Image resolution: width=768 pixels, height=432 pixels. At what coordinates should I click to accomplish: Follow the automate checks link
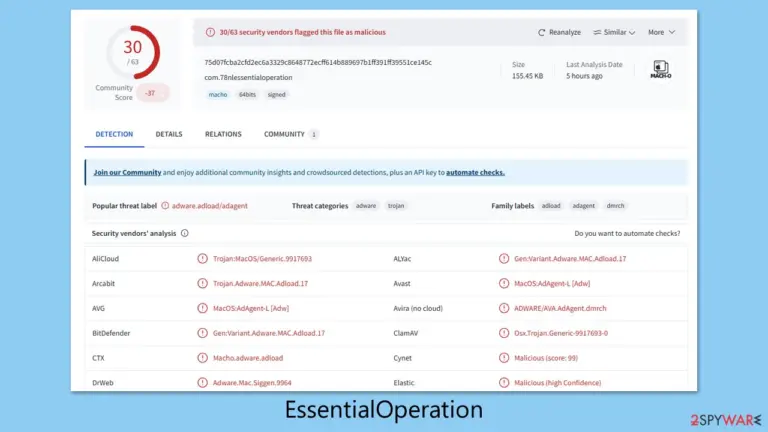pyautogui.click(x=475, y=172)
